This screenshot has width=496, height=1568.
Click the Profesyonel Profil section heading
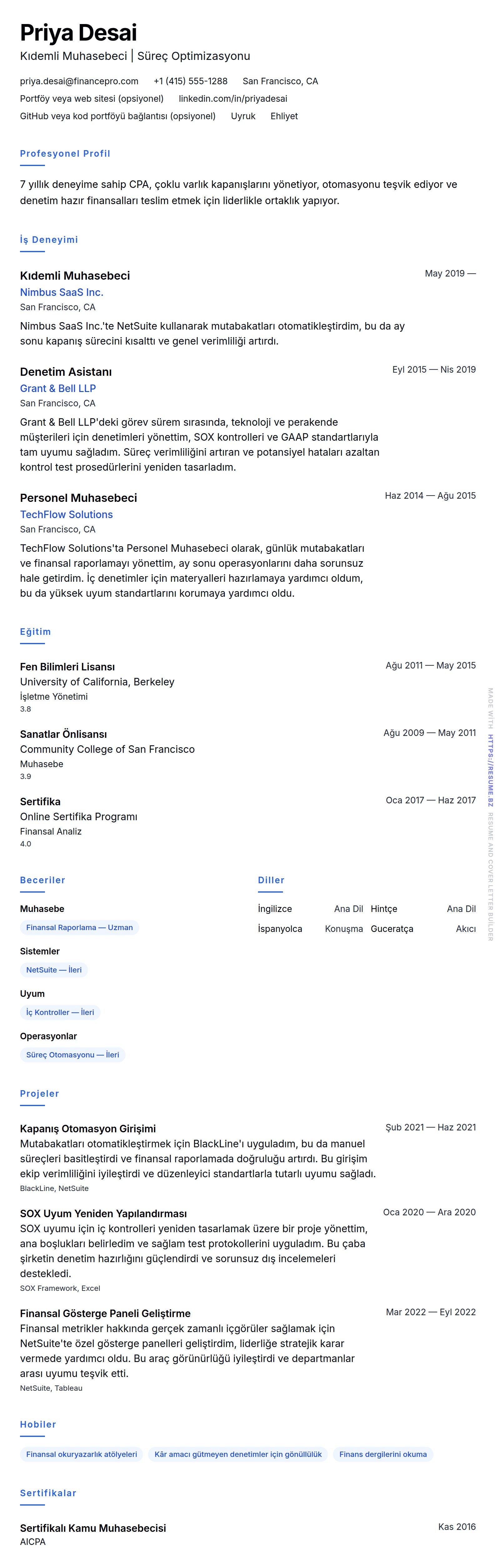point(65,153)
